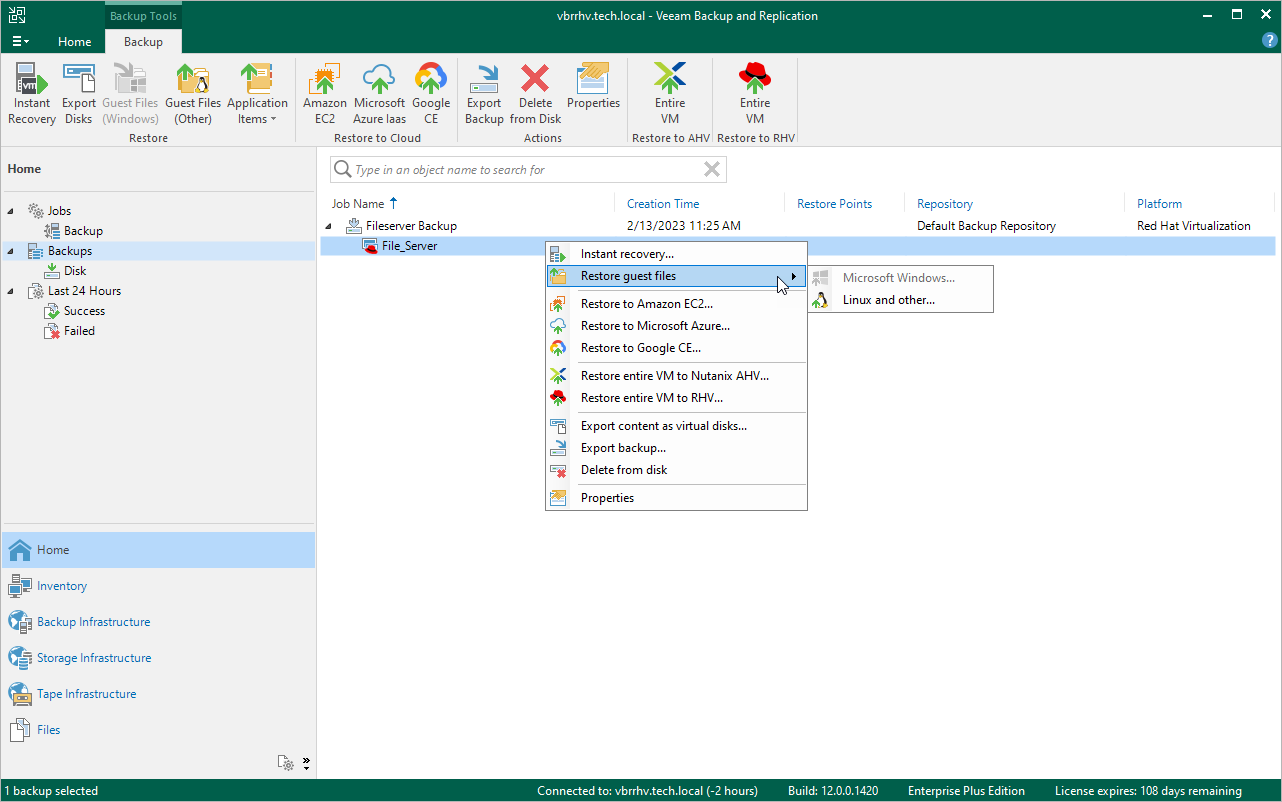Click License expires status bar text
The width and height of the screenshot is (1282, 802).
1148,791
